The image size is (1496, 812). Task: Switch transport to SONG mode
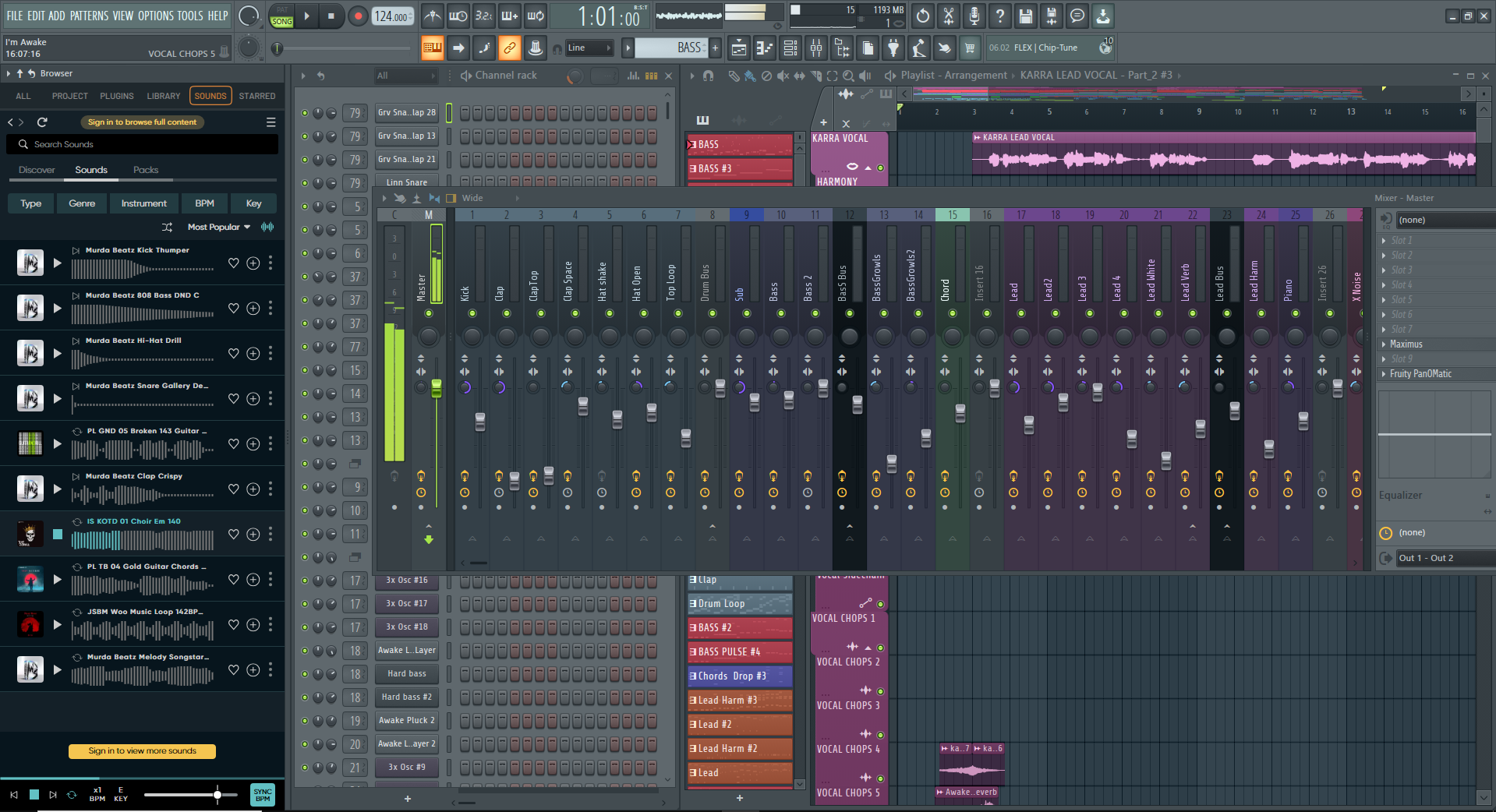281,21
